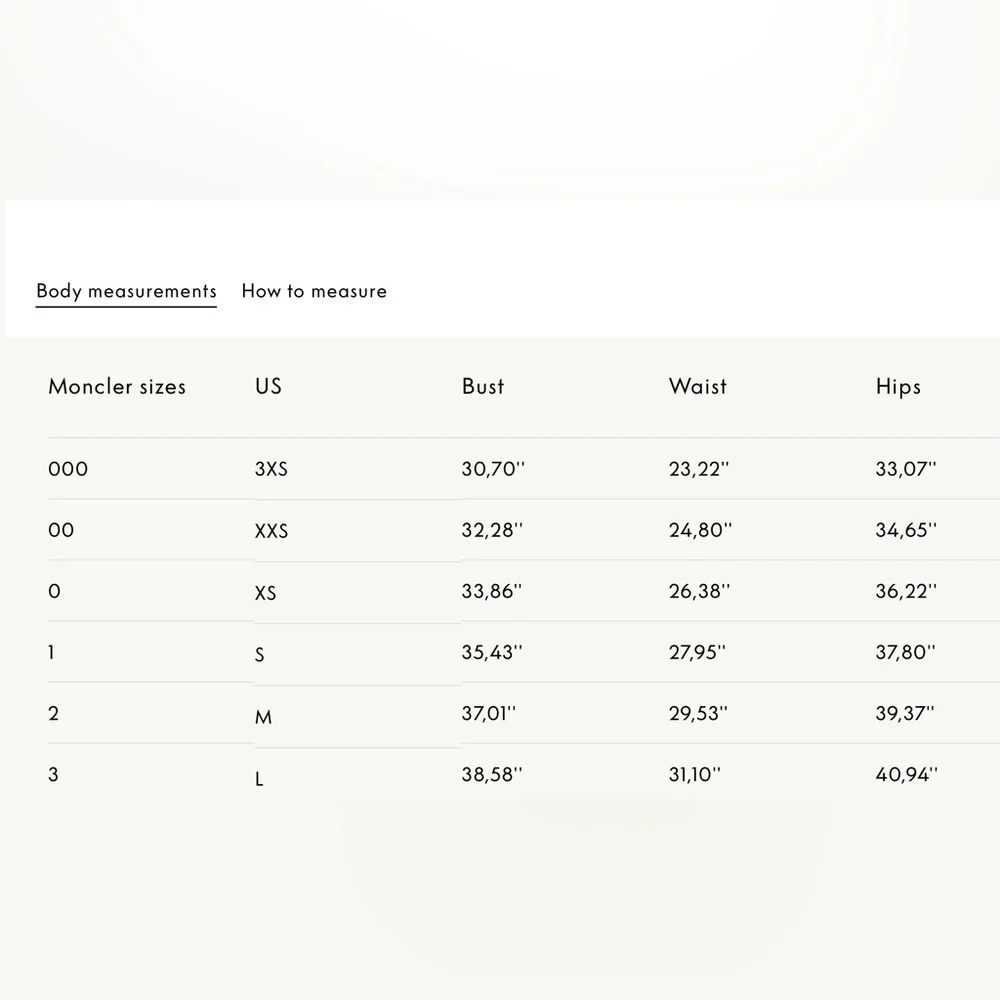This screenshot has width=1000, height=1000.
Task: Click the US column header
Action: [x=268, y=386]
